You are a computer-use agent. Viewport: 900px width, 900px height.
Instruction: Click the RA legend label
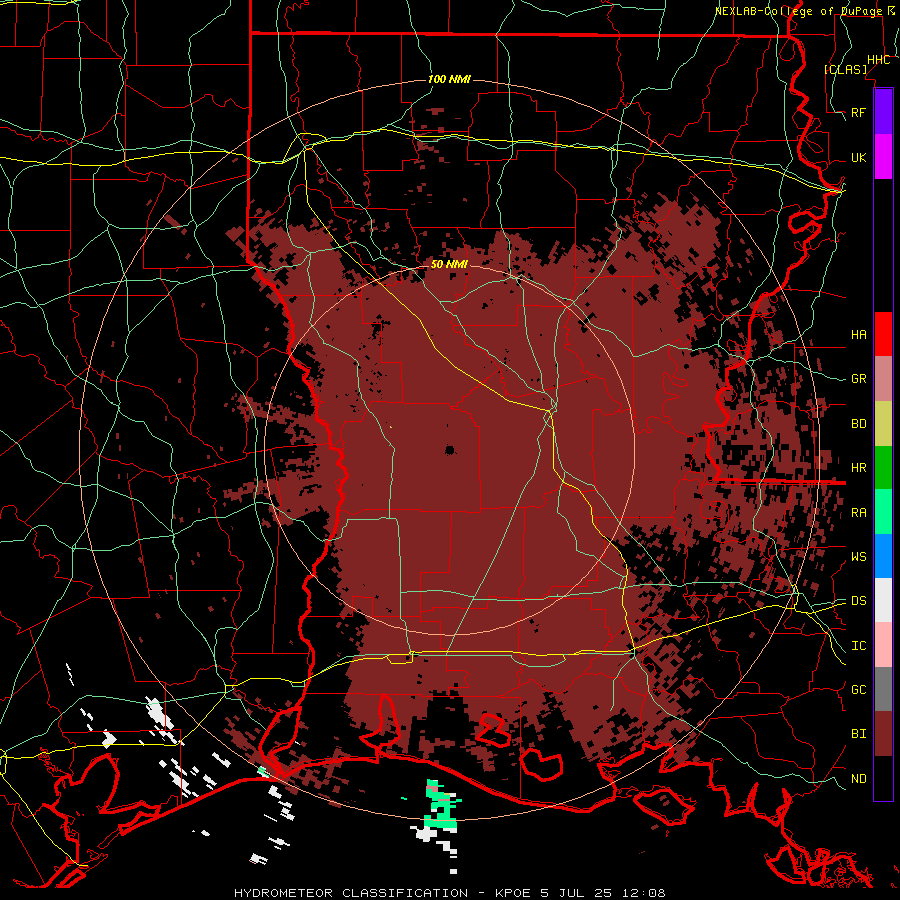tap(859, 513)
